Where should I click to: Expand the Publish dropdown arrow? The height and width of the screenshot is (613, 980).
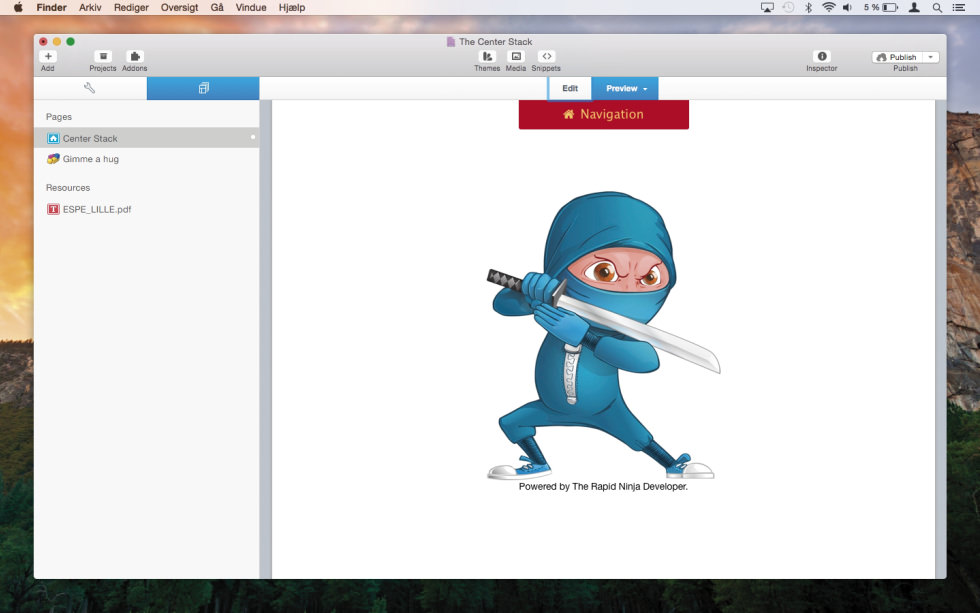tap(931, 57)
